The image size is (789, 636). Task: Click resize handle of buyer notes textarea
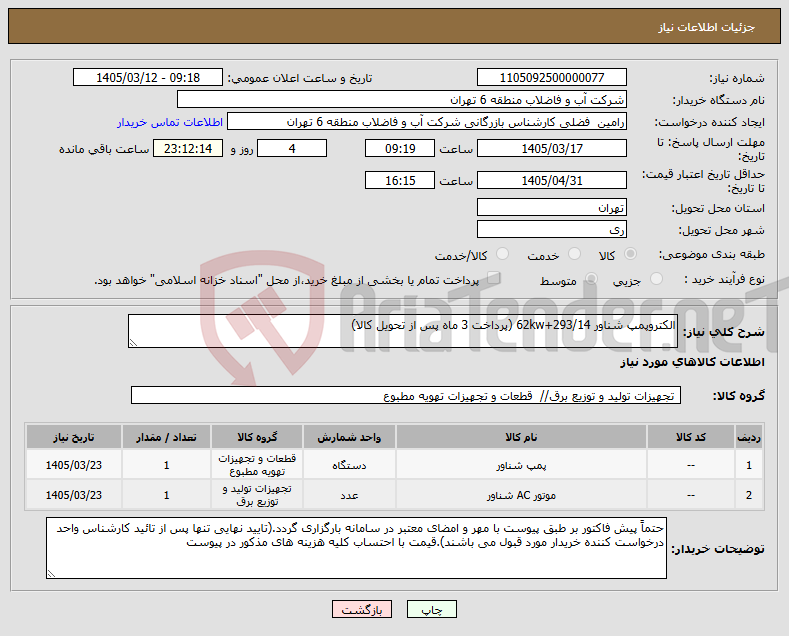pos(51,574)
